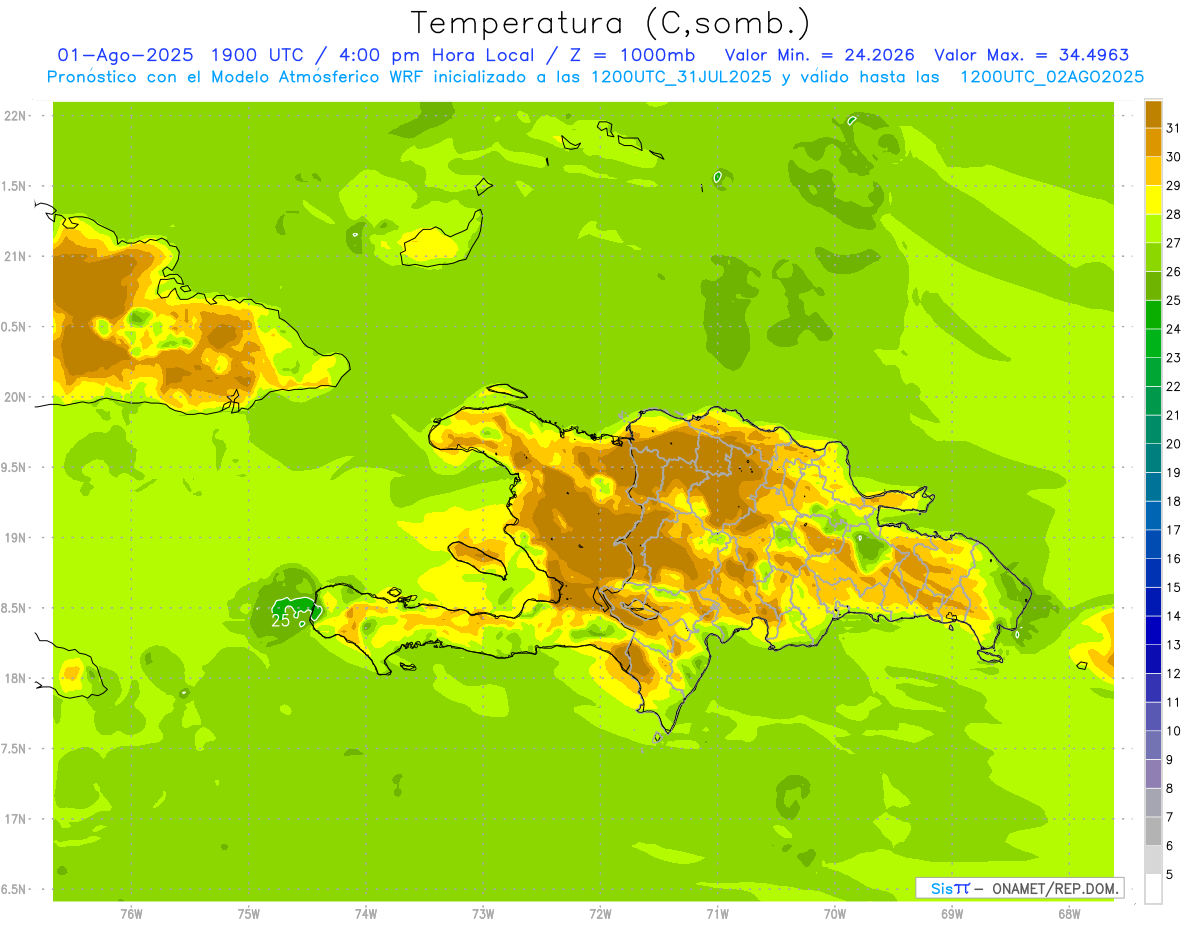Screen dimensions: 1200x927
Task: Click the '21' color scale label
Action: [x=1173, y=415]
